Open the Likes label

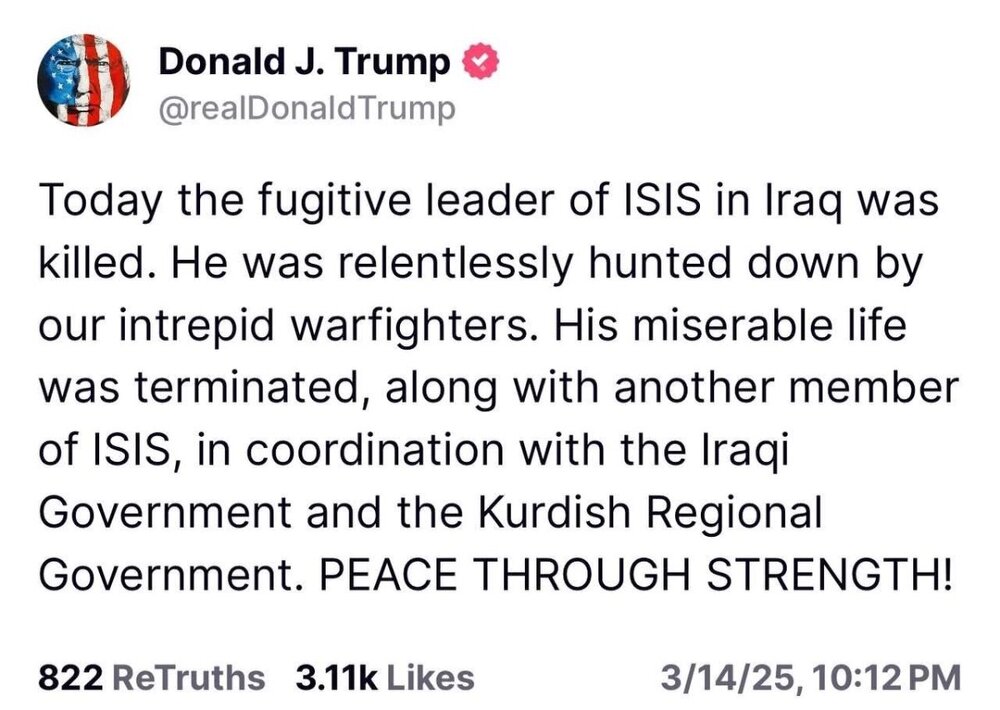pyautogui.click(x=430, y=677)
